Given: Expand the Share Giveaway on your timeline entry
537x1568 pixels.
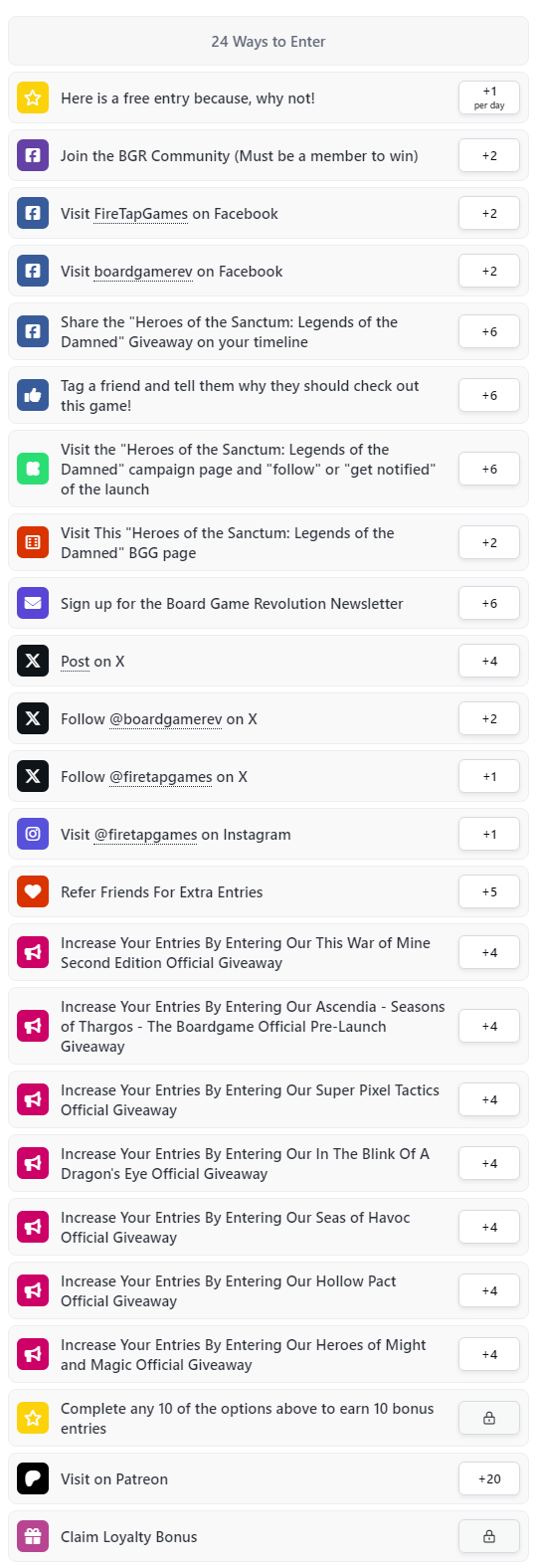Looking at the screenshot, I should coord(268,331).
